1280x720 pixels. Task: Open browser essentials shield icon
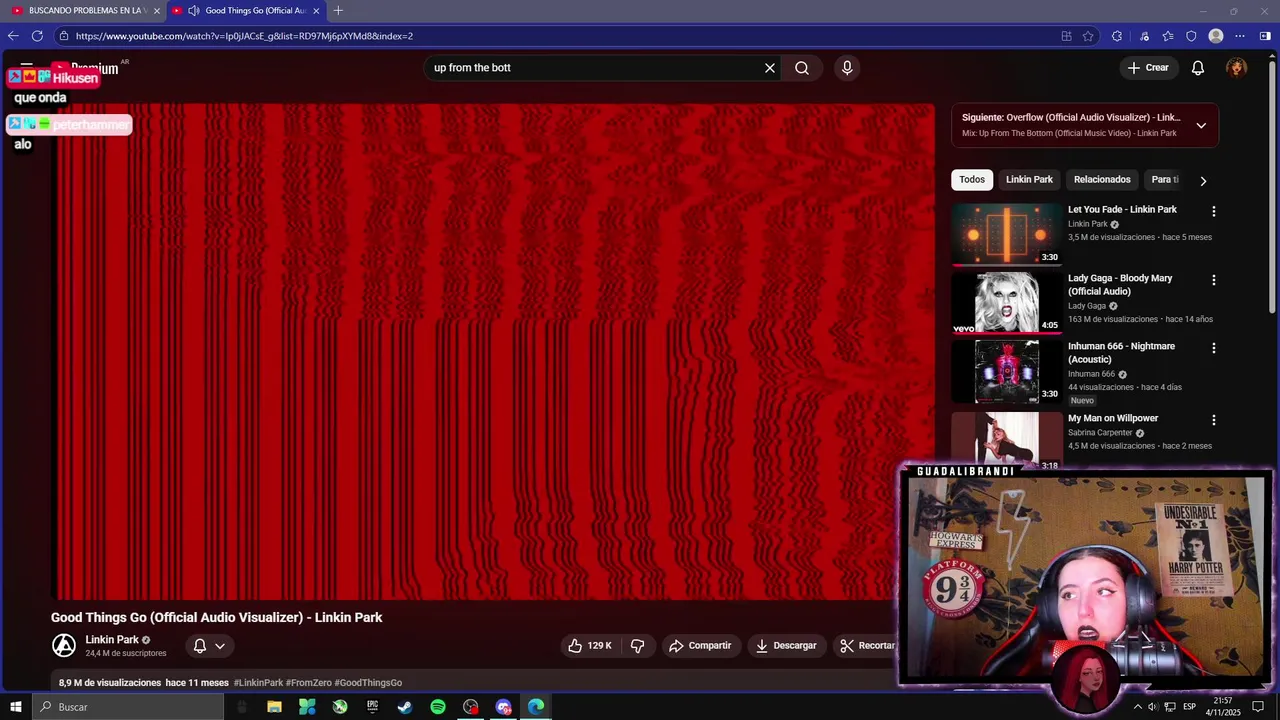[x=1191, y=36]
